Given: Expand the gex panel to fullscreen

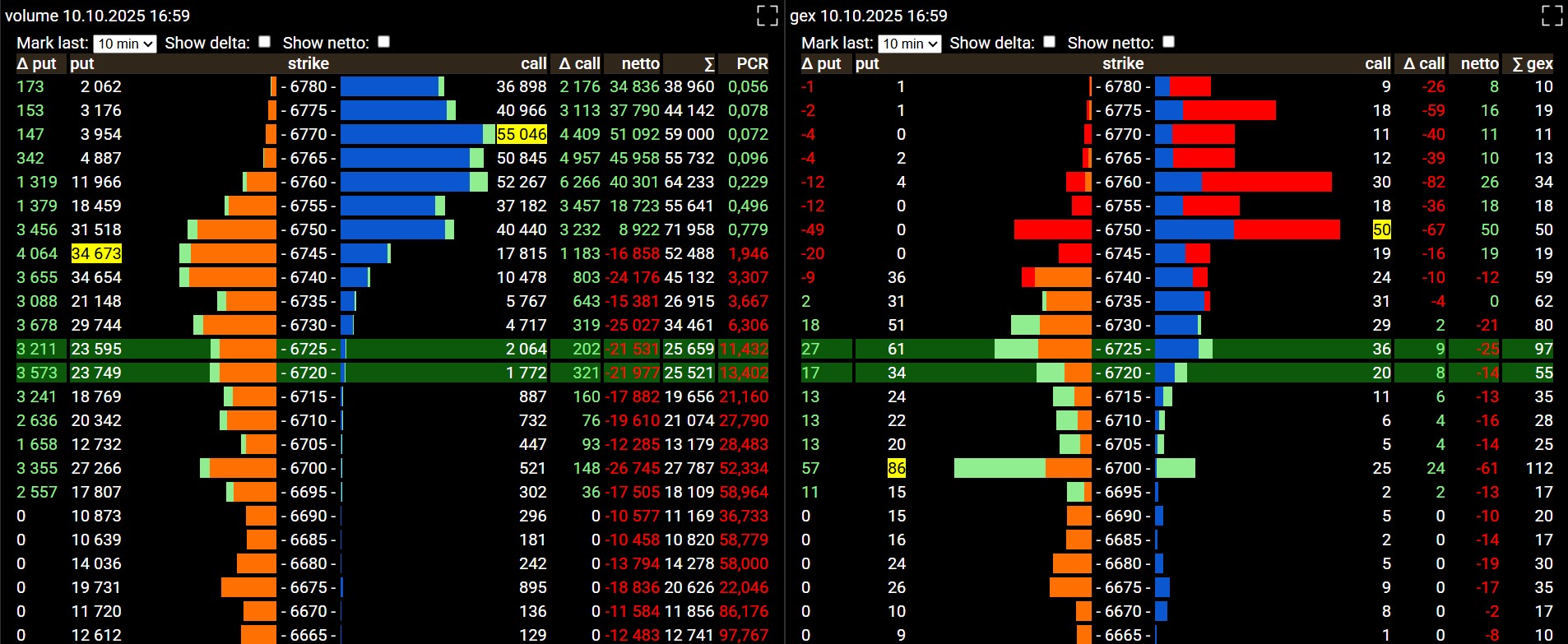Looking at the screenshot, I should (x=1552, y=16).
